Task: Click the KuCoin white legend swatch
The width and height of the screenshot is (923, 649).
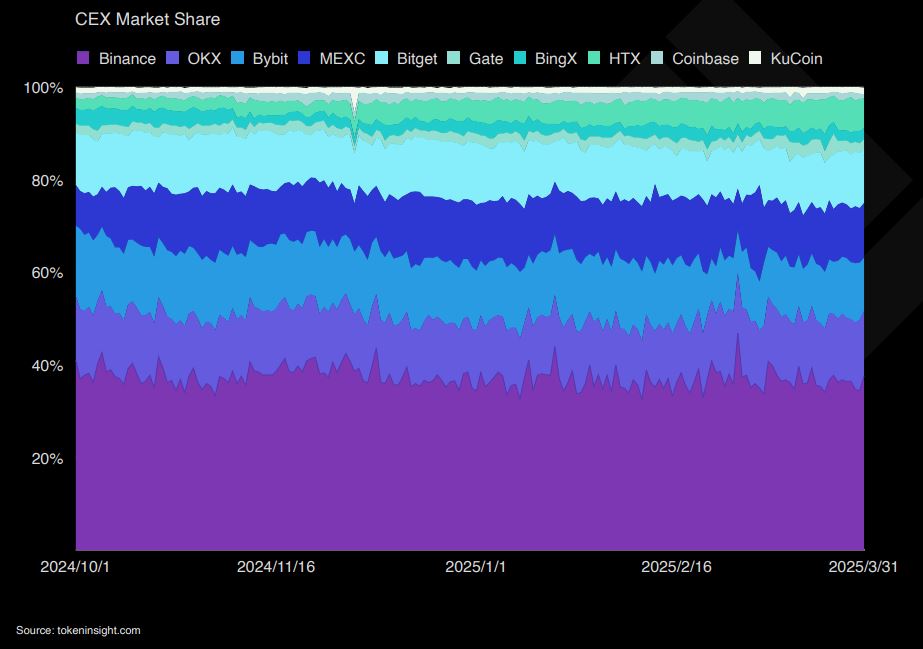Action: (755, 58)
